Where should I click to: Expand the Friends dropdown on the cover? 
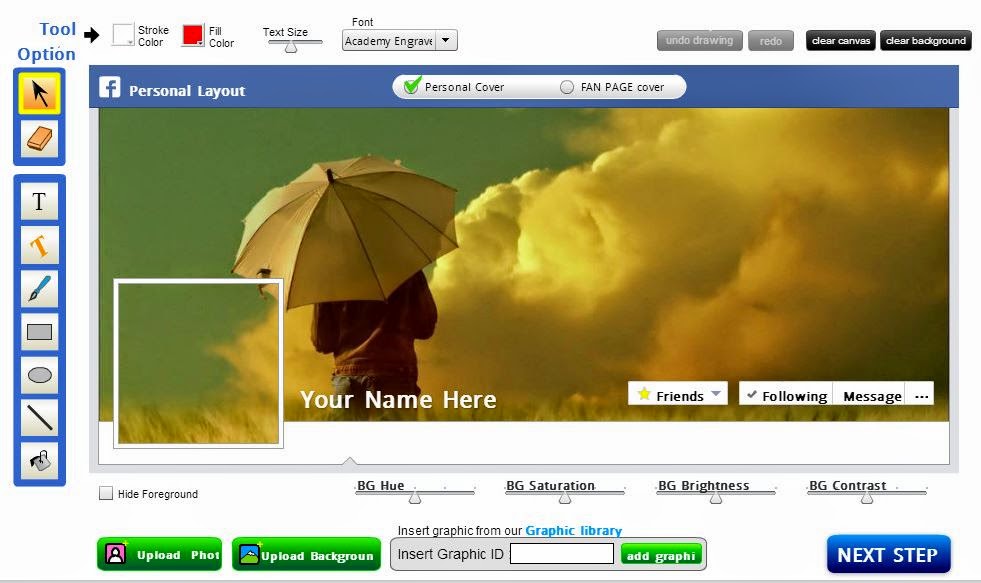click(x=716, y=394)
